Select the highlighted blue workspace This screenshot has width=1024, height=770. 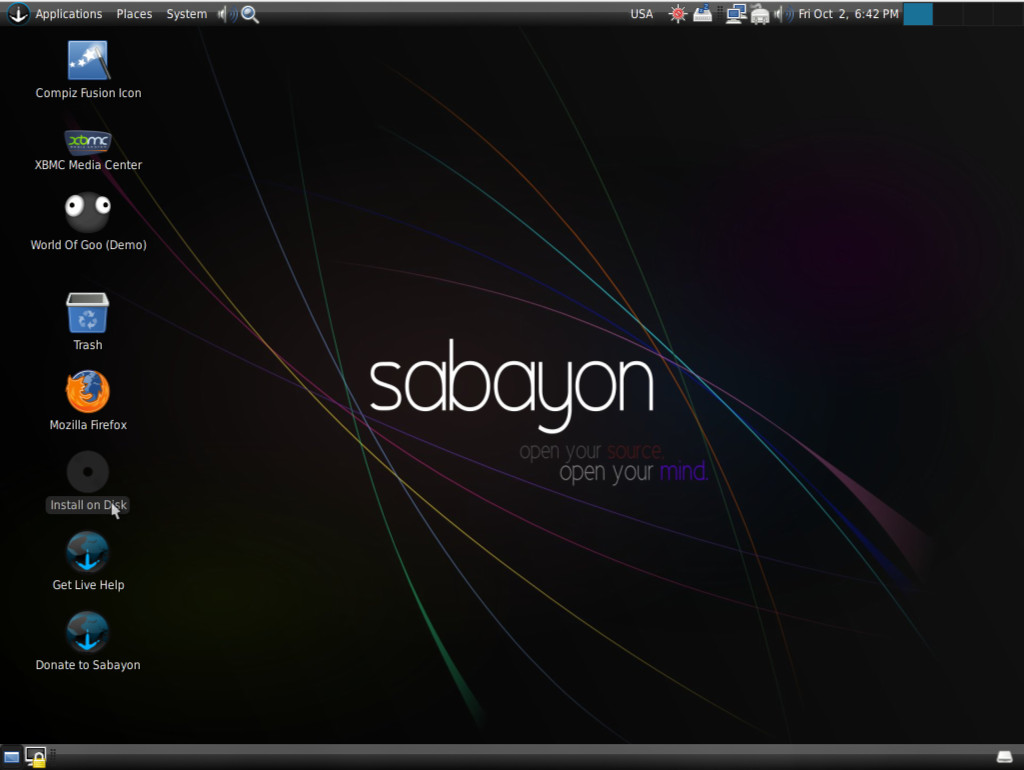(x=918, y=14)
